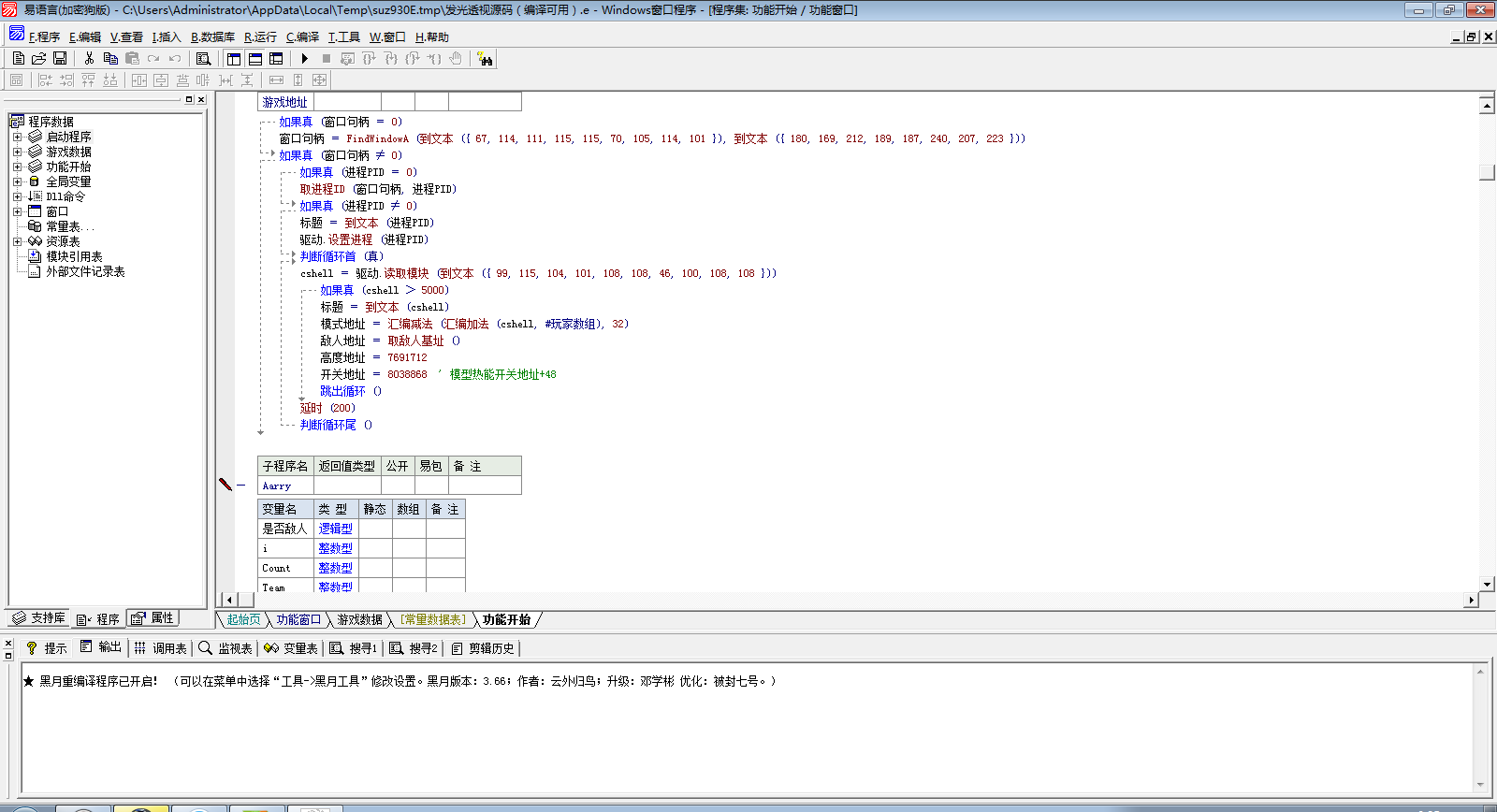The height and width of the screenshot is (812, 1497).
Task: Save the program with the floppy disk icon
Action: point(60,58)
